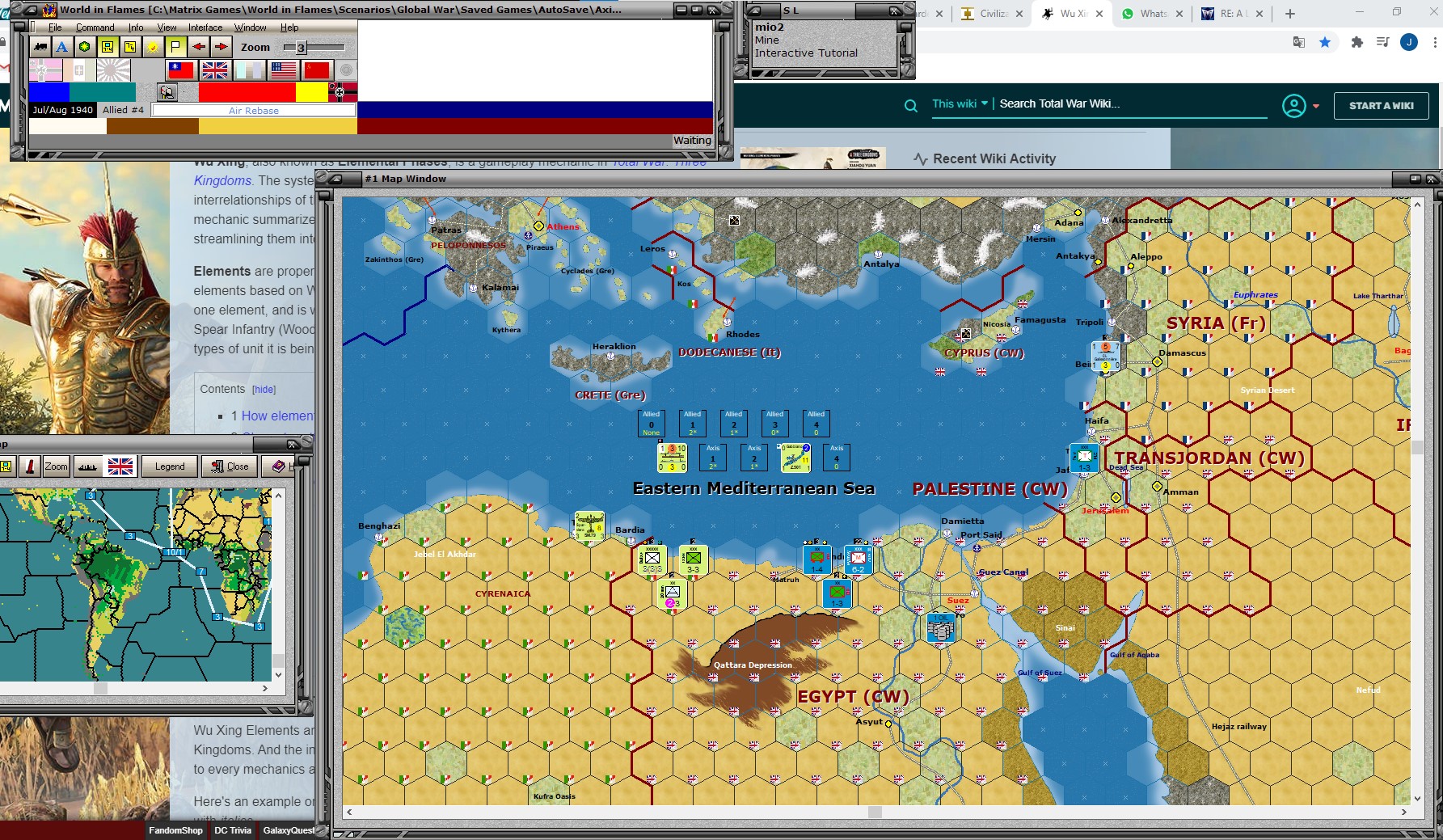Click the red right arrow toolbar icon
The image size is (1443, 840).
tap(221, 47)
